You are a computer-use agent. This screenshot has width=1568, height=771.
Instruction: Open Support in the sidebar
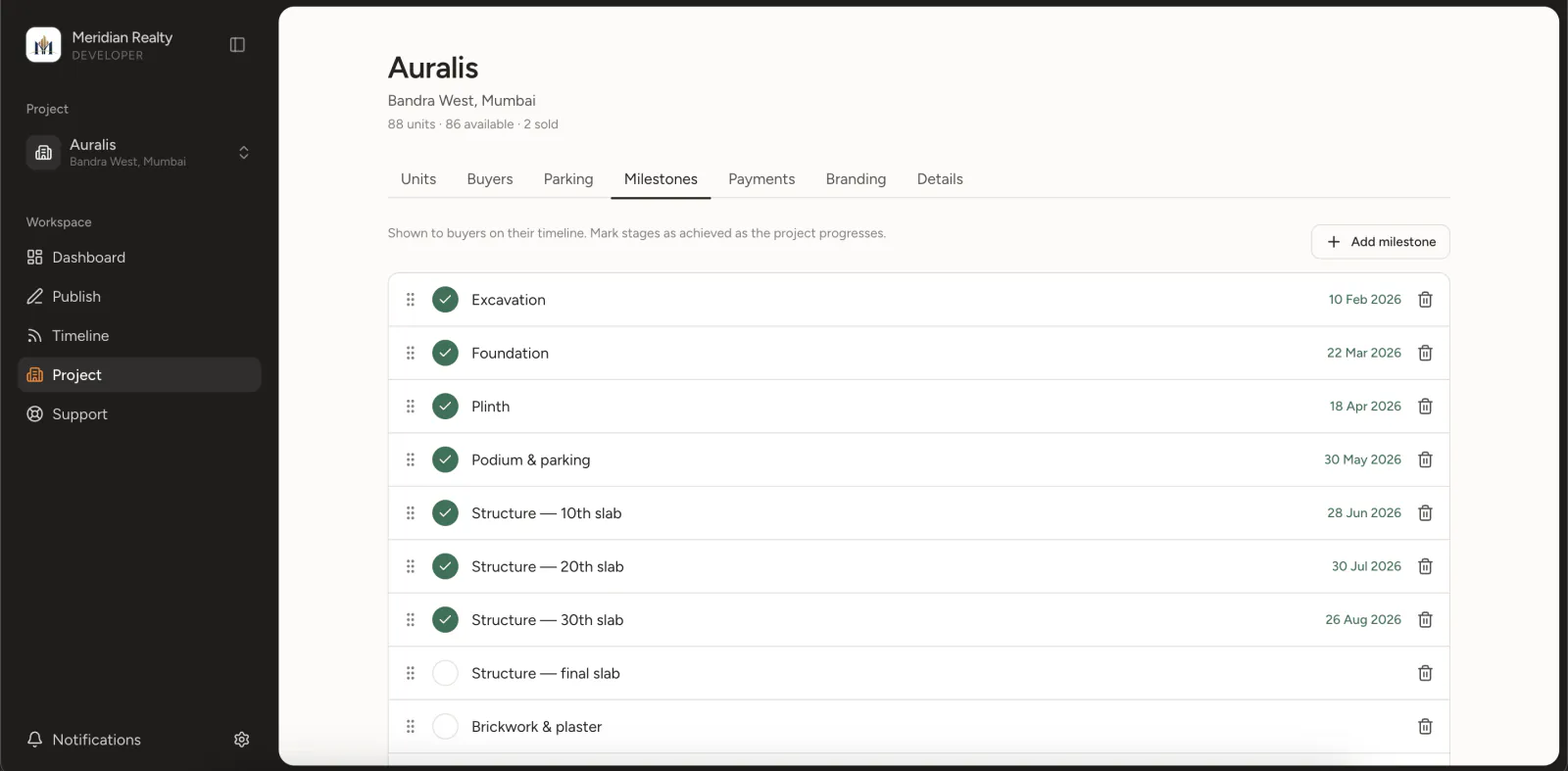[139, 414]
